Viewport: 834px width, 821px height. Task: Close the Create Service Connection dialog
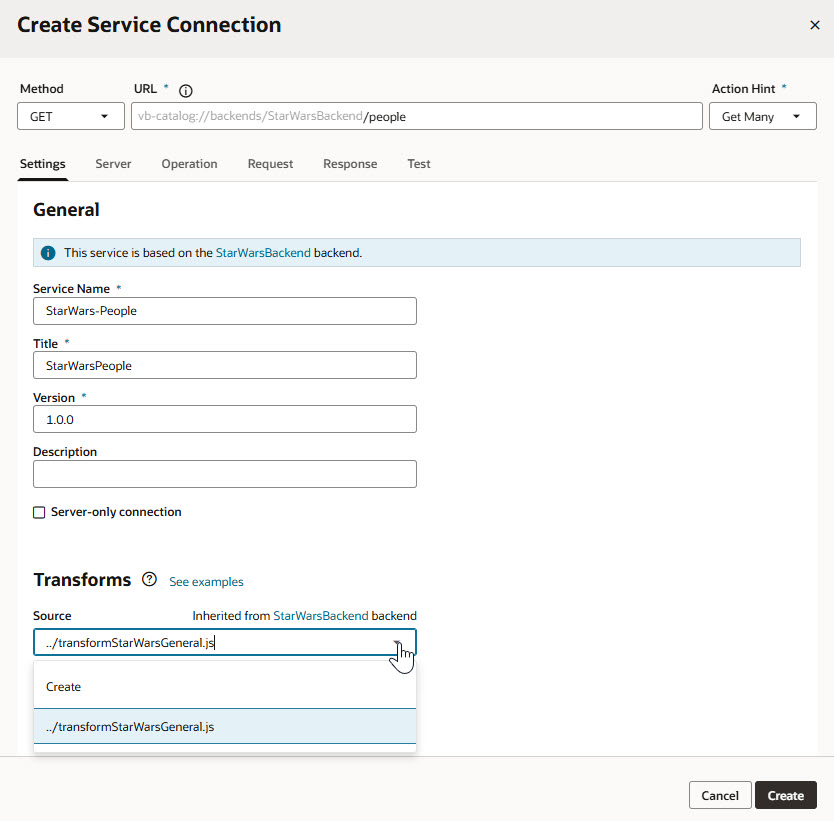[815, 25]
